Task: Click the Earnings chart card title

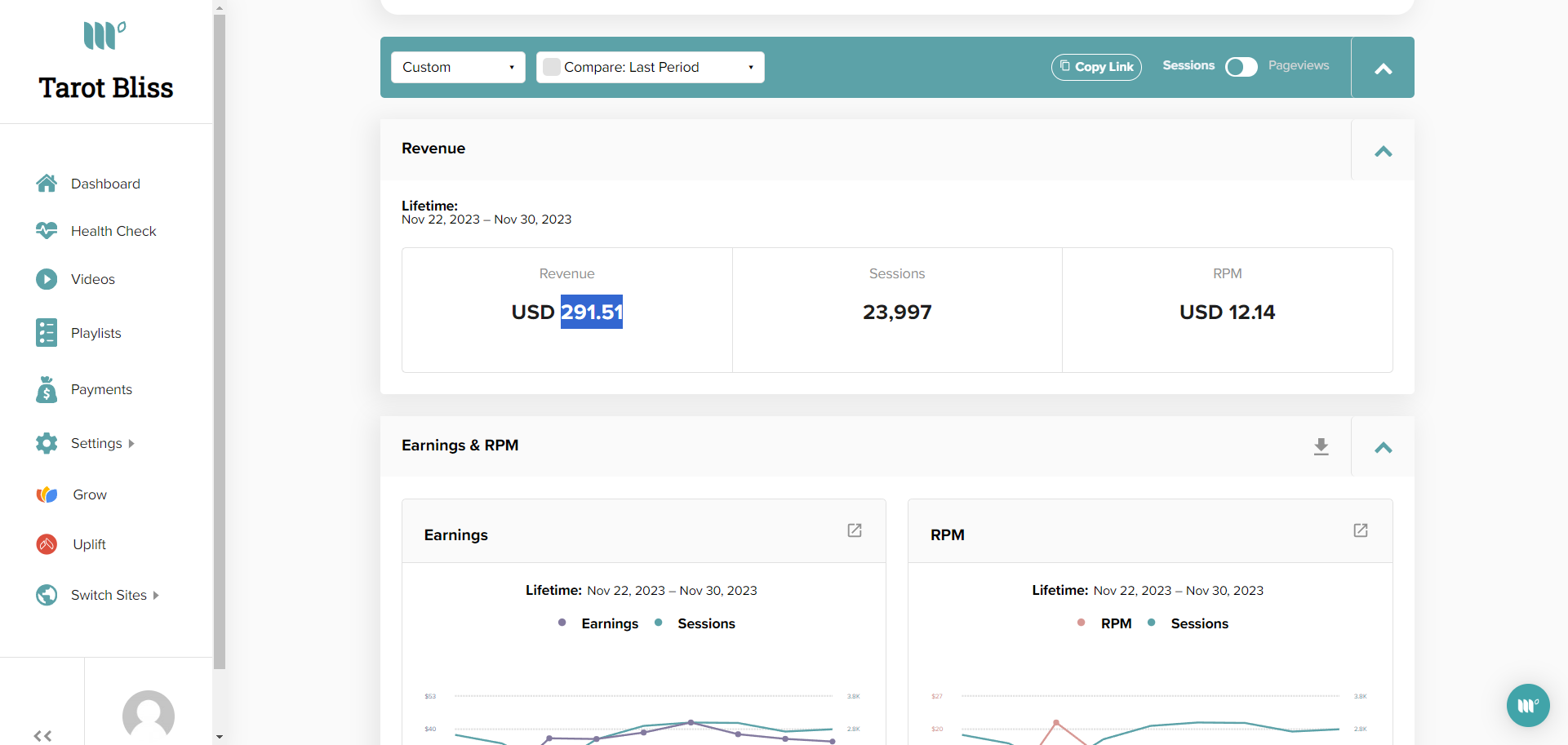Action: click(456, 535)
